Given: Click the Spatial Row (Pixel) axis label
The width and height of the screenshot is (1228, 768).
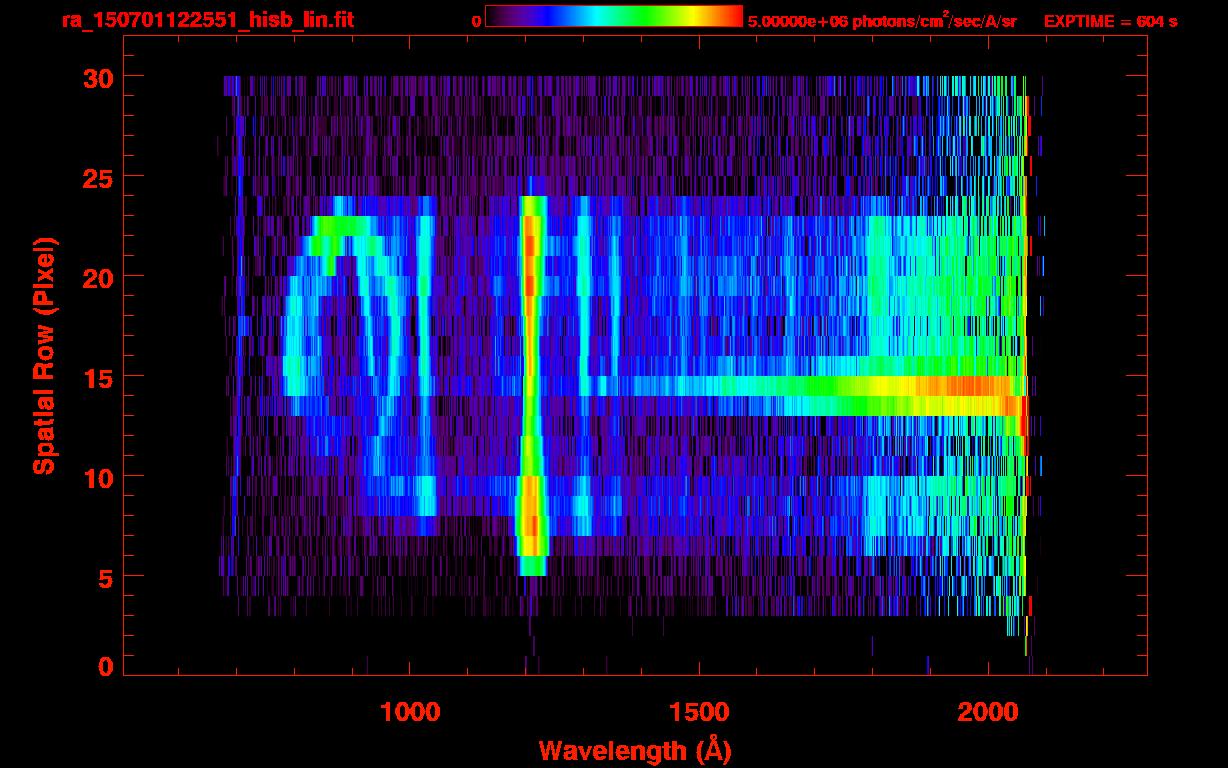Looking at the screenshot, I should pyautogui.click(x=44, y=356).
